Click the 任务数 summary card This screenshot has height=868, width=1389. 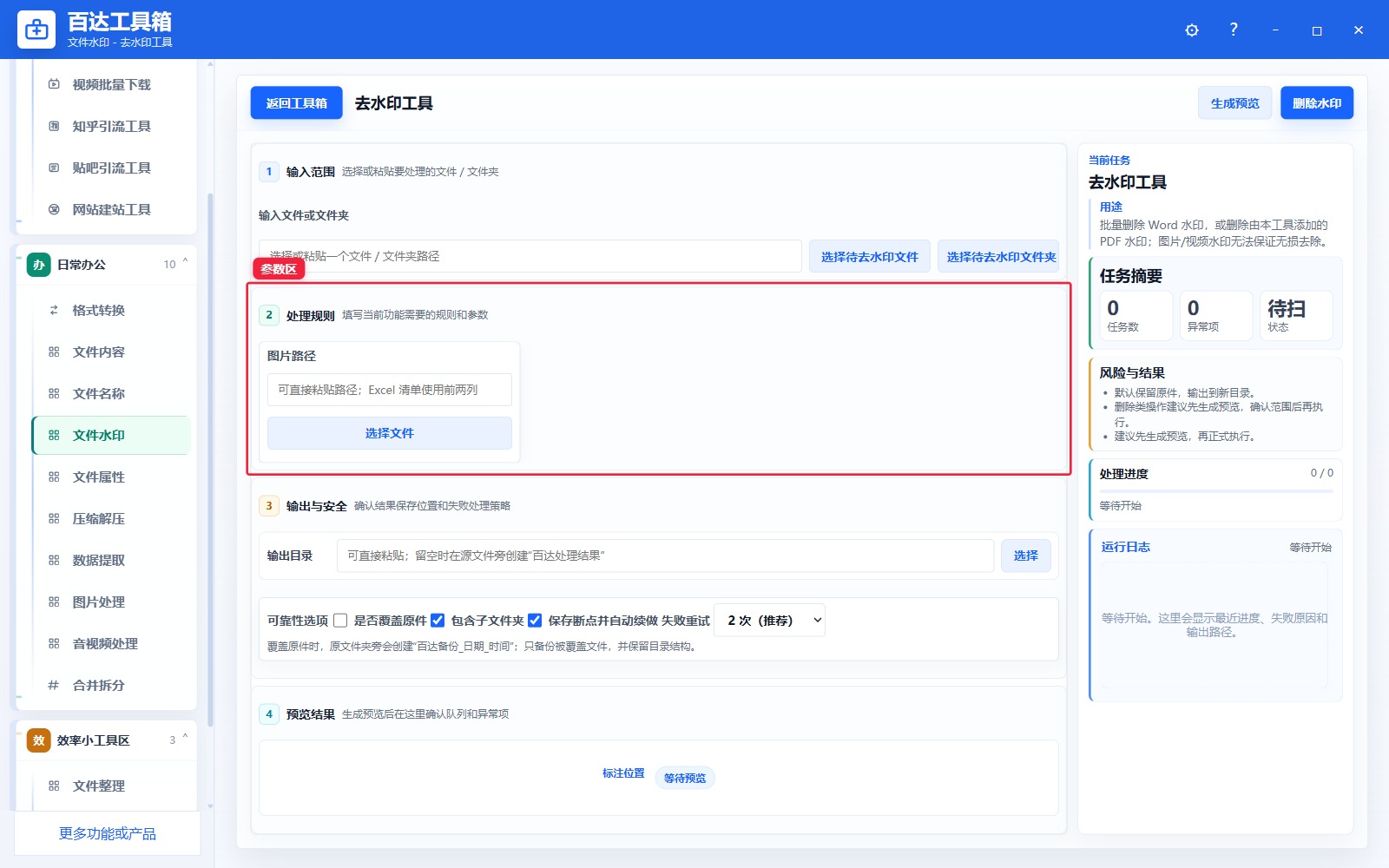pos(1136,316)
